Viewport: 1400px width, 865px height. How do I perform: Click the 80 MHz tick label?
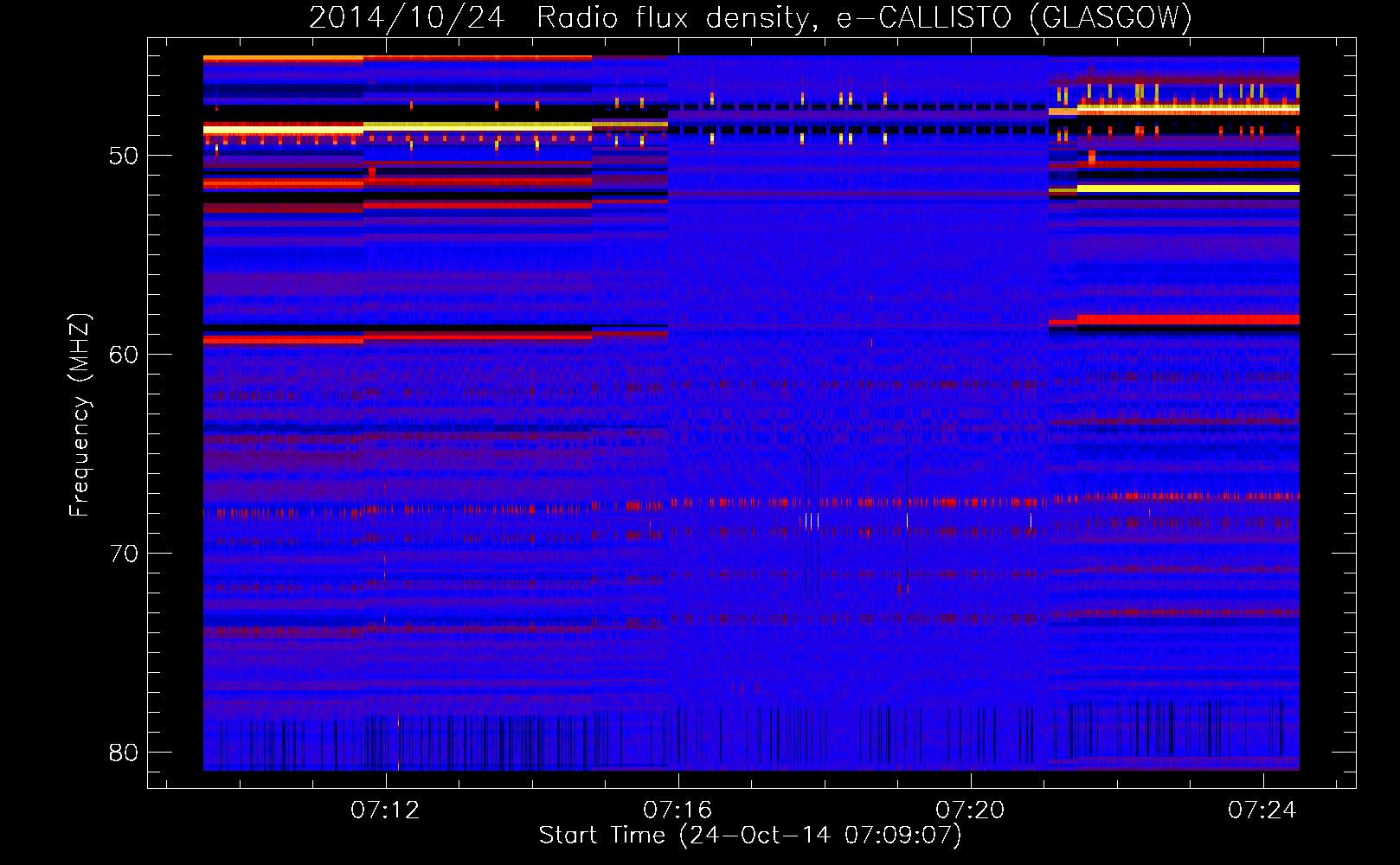[x=124, y=753]
